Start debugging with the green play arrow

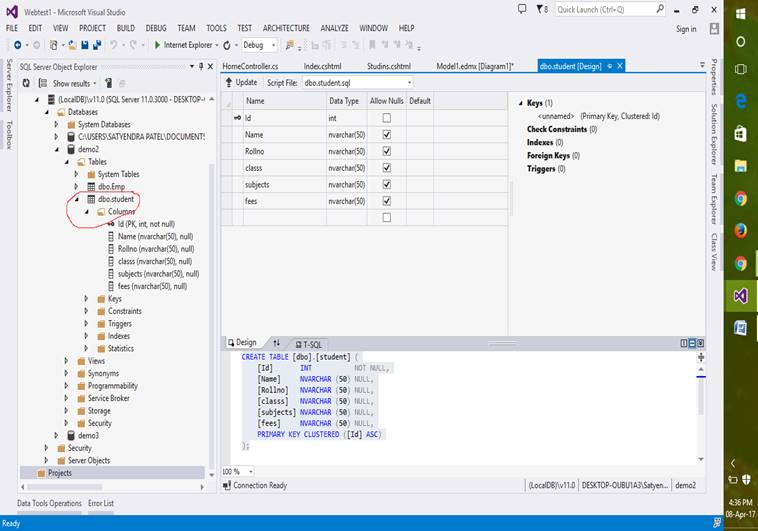(157, 45)
